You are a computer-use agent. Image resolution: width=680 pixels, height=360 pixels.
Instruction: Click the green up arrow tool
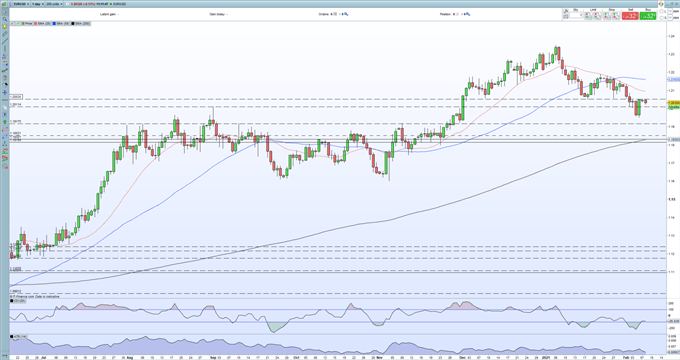click(5, 122)
